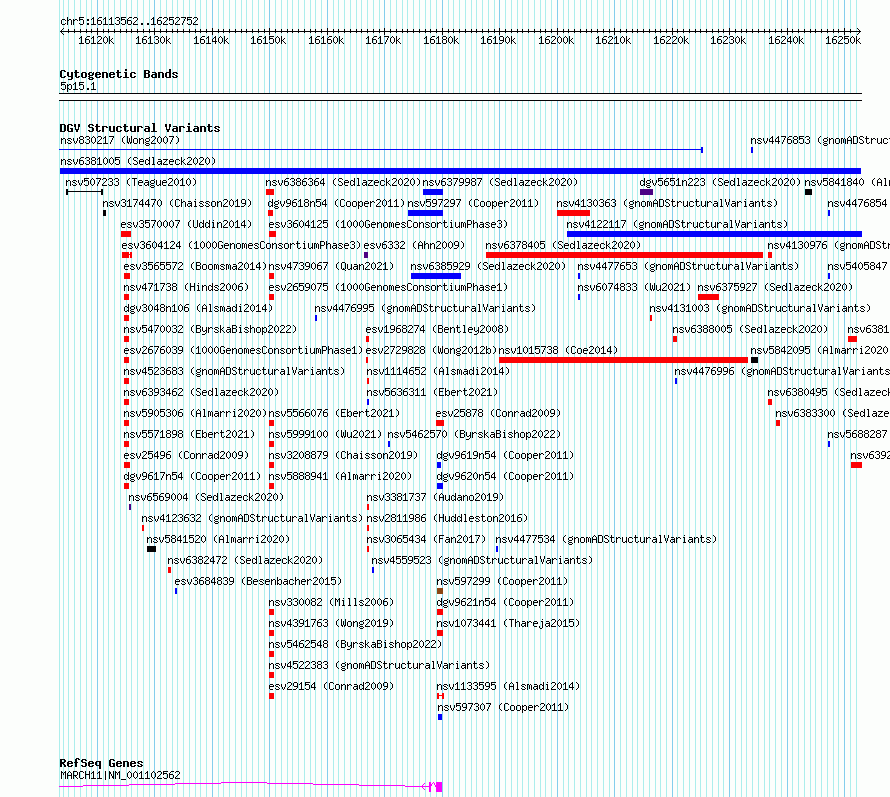The height and width of the screenshot is (797, 890).
Task: Click the nsv6375927 (Sedlazeck2020) red bar
Action: point(708,297)
